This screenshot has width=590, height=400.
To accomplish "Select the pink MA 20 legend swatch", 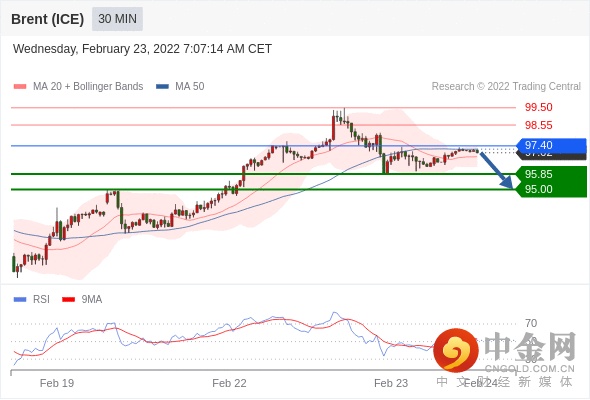I will pos(20,87).
